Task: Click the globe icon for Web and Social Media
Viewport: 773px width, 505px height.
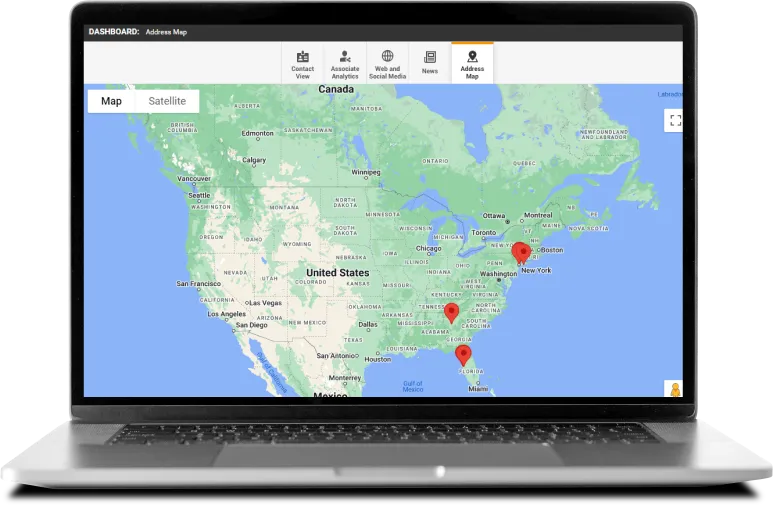Action: coord(387,57)
